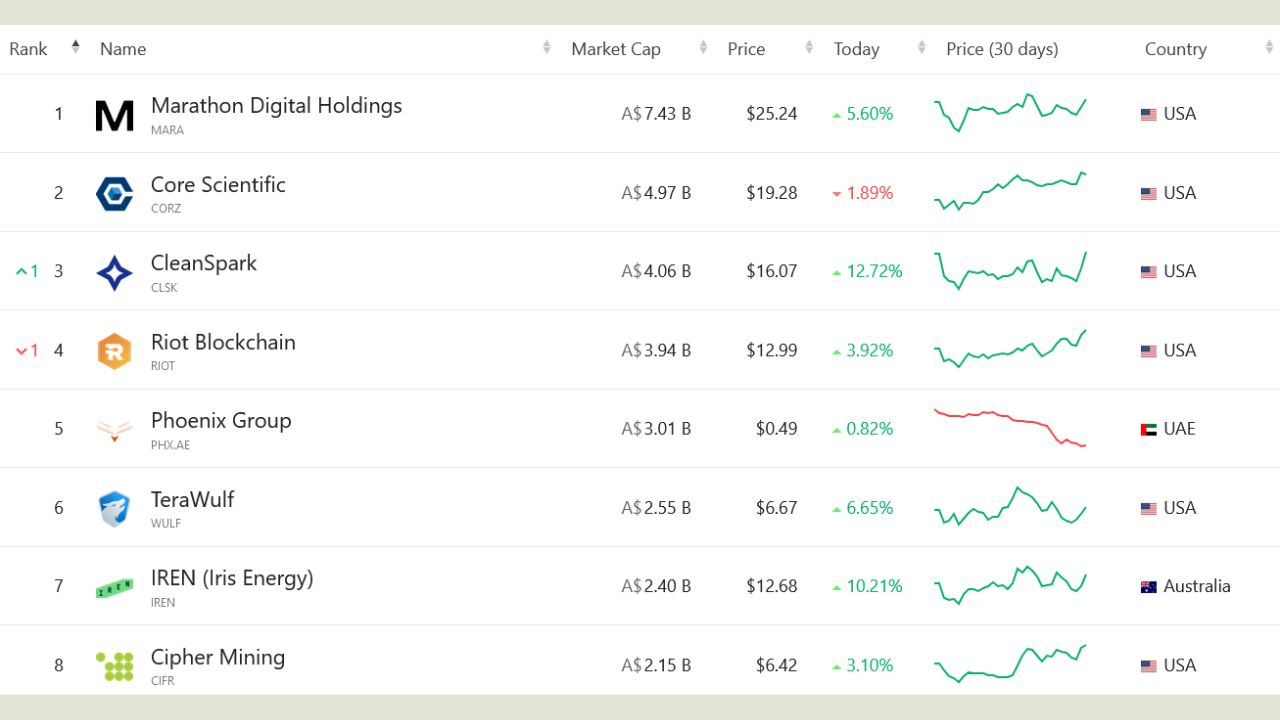Click the red down triangle beside 1.89%

(837, 194)
